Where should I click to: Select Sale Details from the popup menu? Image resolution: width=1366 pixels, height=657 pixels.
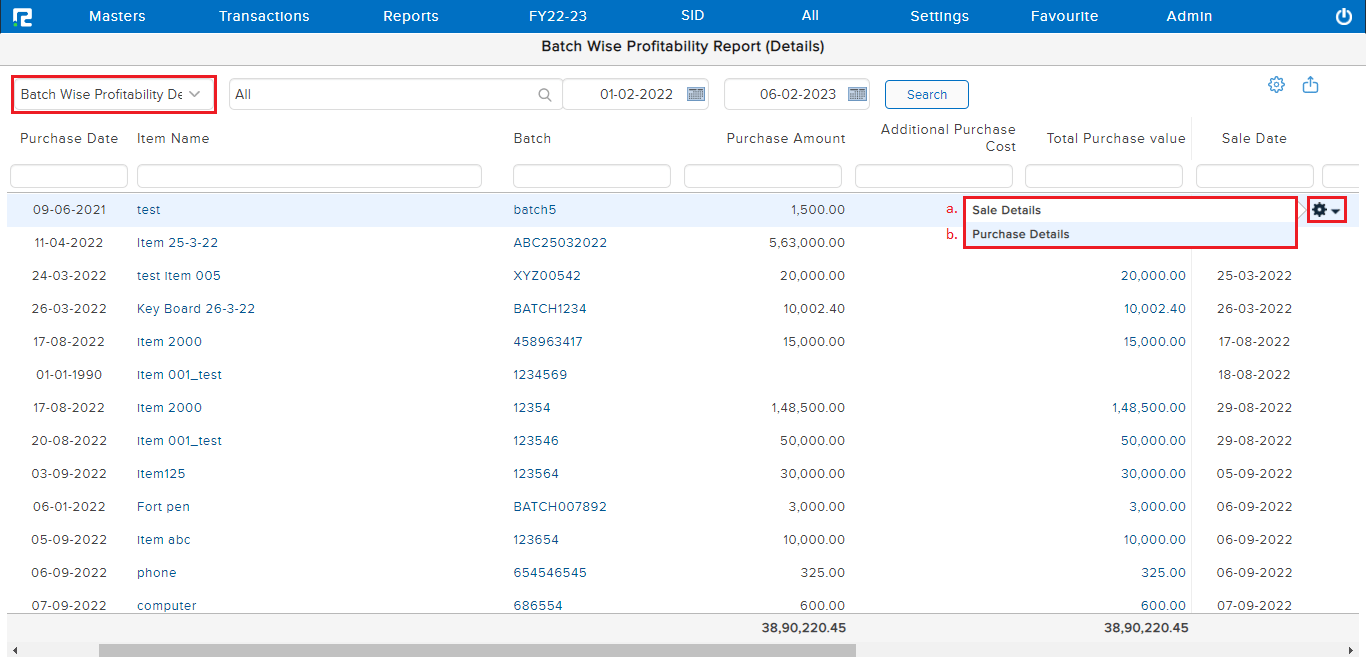pyautogui.click(x=1006, y=210)
